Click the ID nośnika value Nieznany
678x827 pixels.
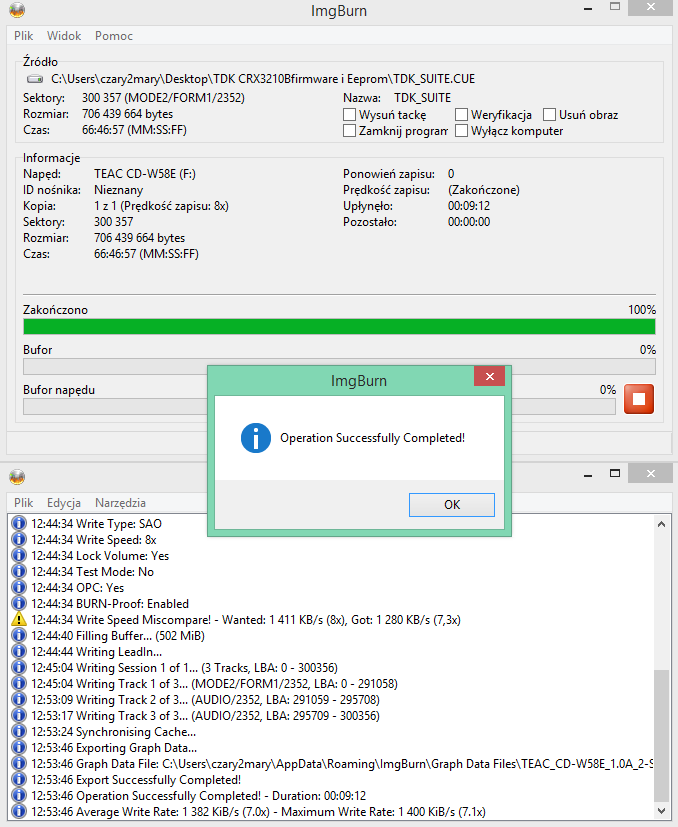coord(118,190)
